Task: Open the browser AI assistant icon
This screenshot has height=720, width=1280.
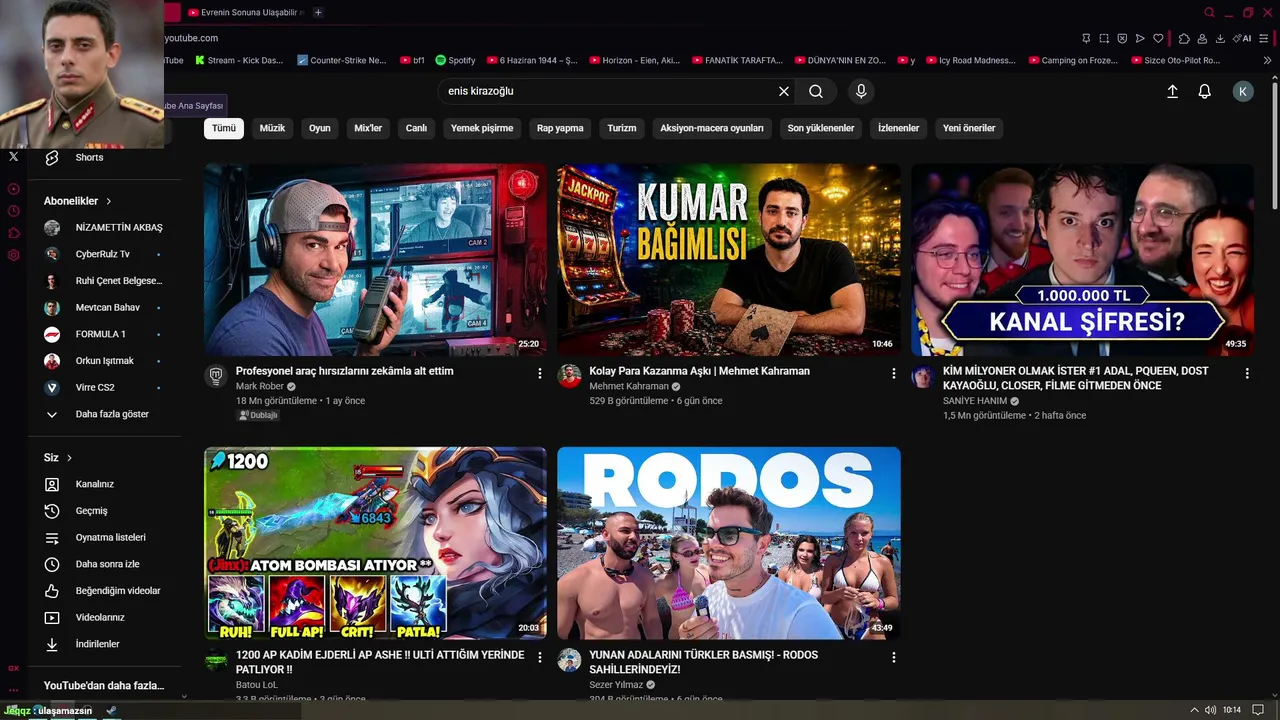Action: [1241, 38]
